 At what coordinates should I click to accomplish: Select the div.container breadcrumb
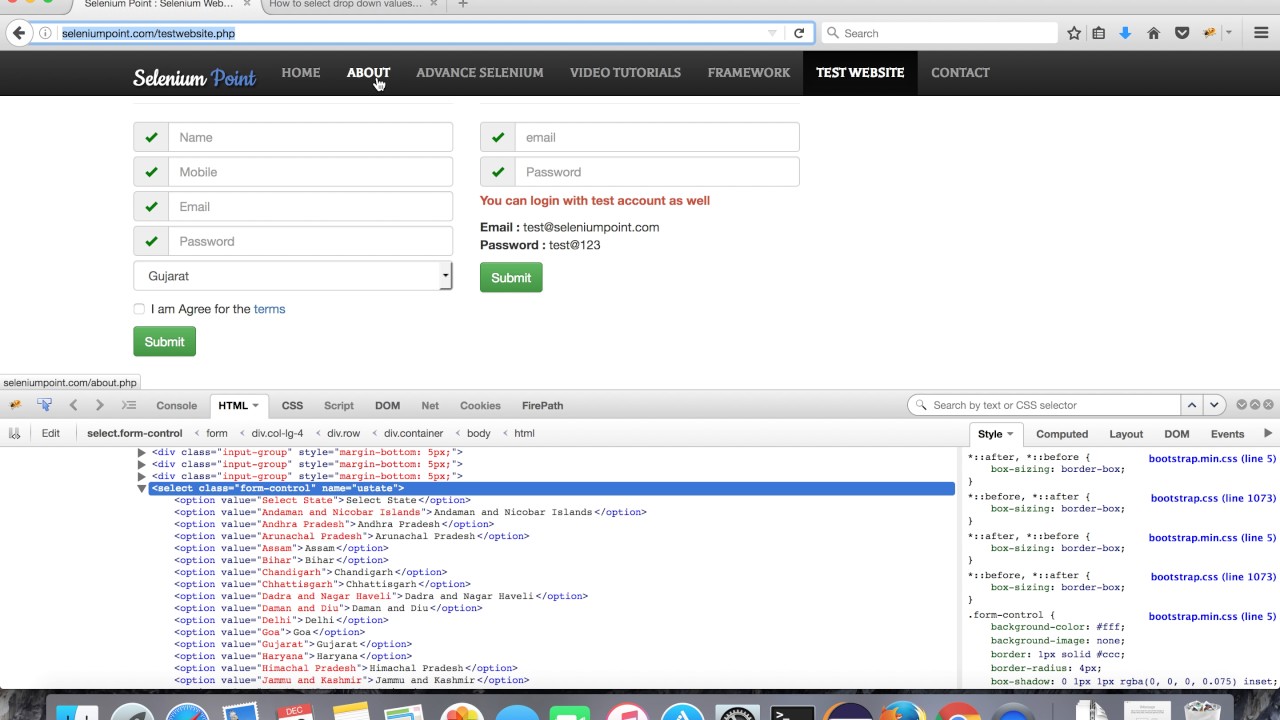413,433
